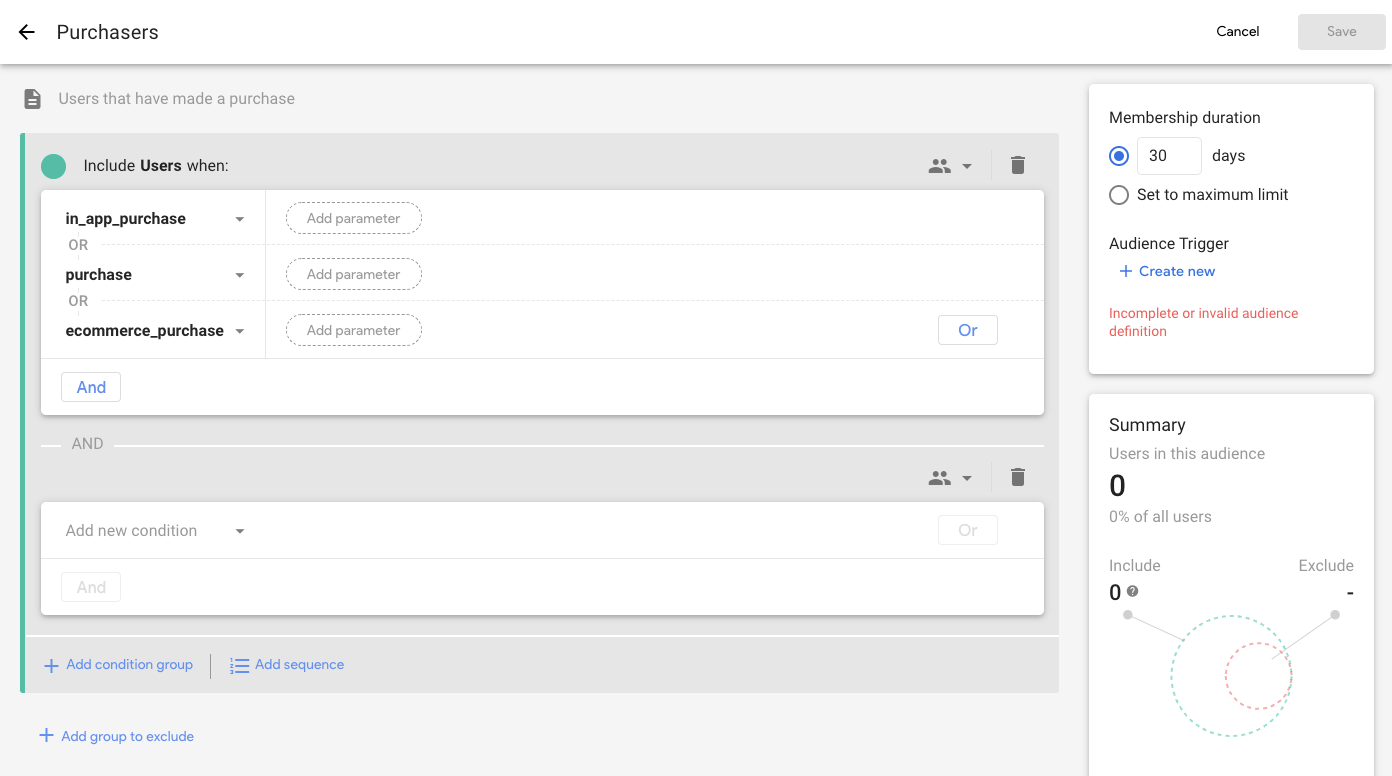The image size is (1392, 776).
Task: Click the Add sequence list icon
Action: [x=240, y=665]
